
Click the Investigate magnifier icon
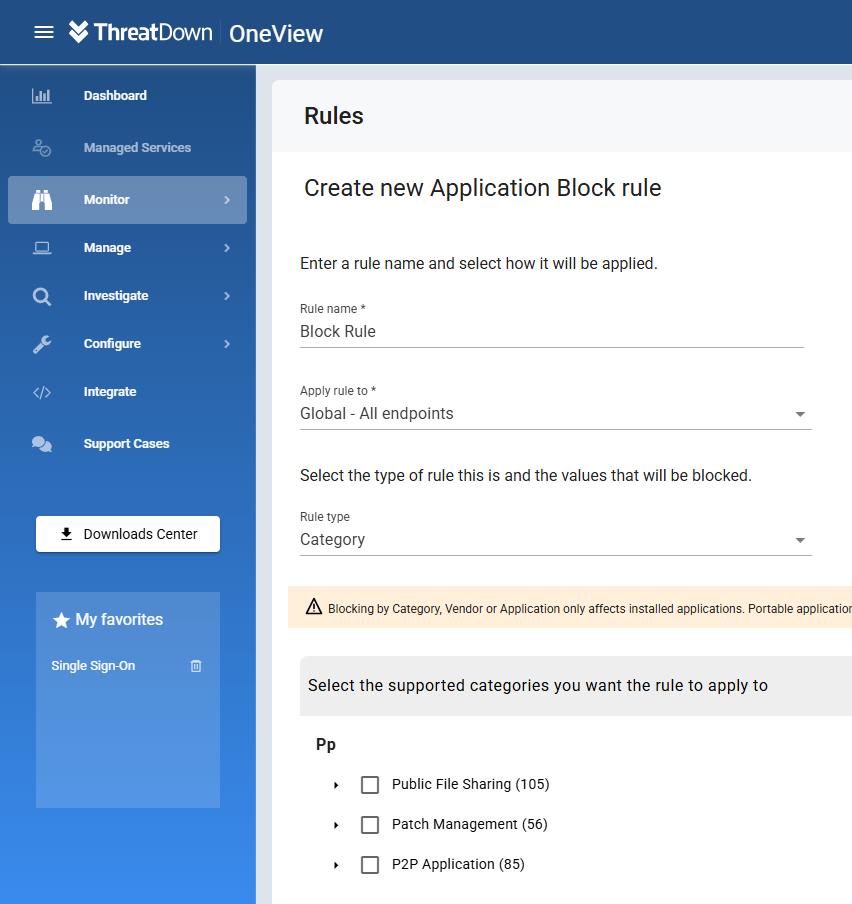click(42, 296)
